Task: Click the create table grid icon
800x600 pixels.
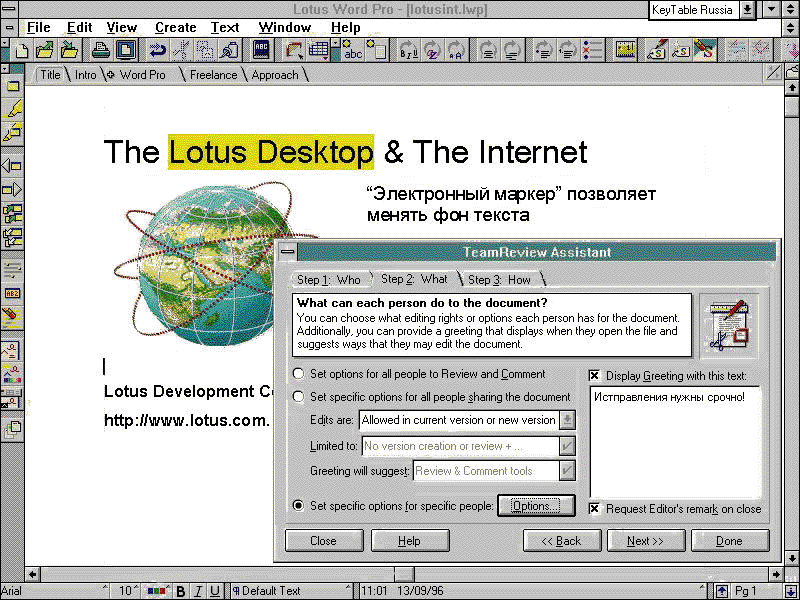Action: [x=318, y=51]
